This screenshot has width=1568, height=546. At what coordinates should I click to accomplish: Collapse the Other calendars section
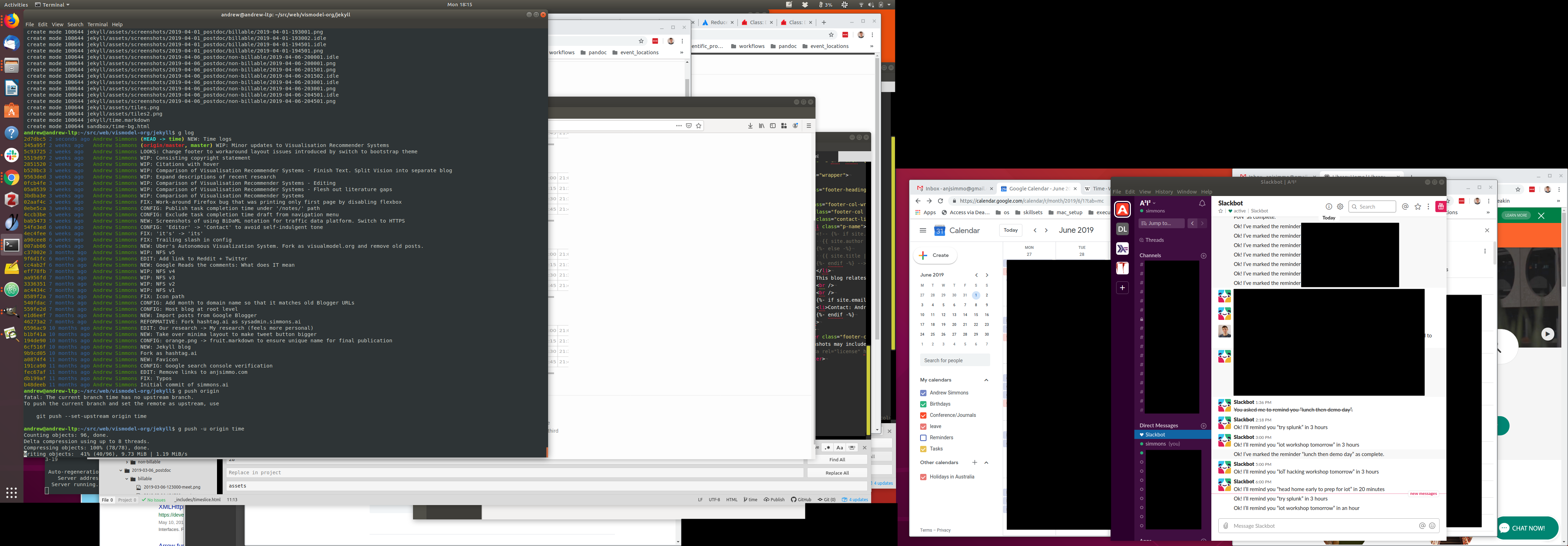pos(986,463)
